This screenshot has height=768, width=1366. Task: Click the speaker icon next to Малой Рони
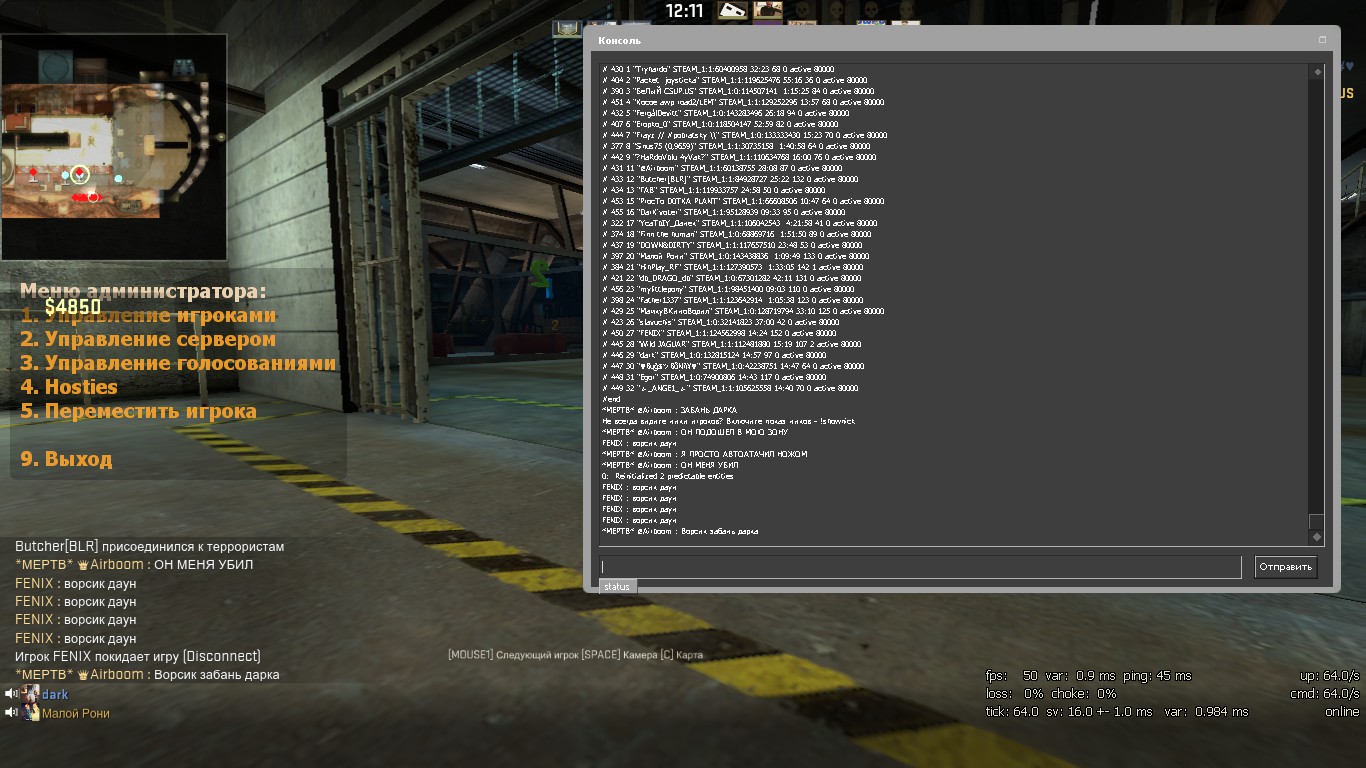pyautogui.click(x=12, y=713)
